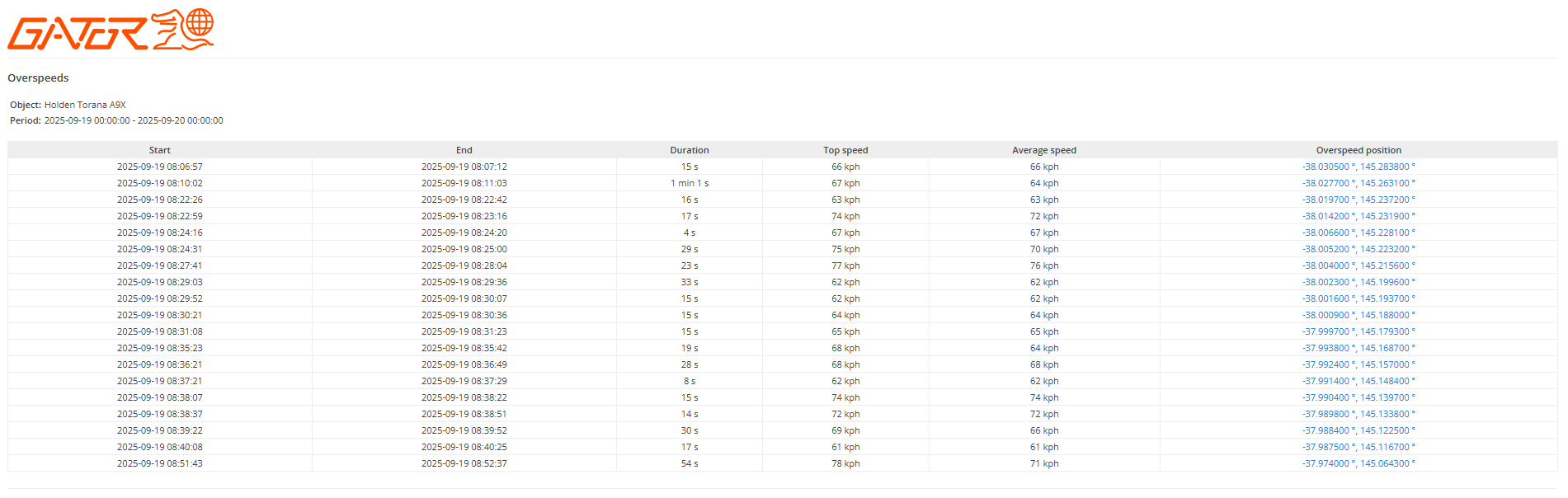Open position link -38.006600, 145.228100

point(1358,233)
